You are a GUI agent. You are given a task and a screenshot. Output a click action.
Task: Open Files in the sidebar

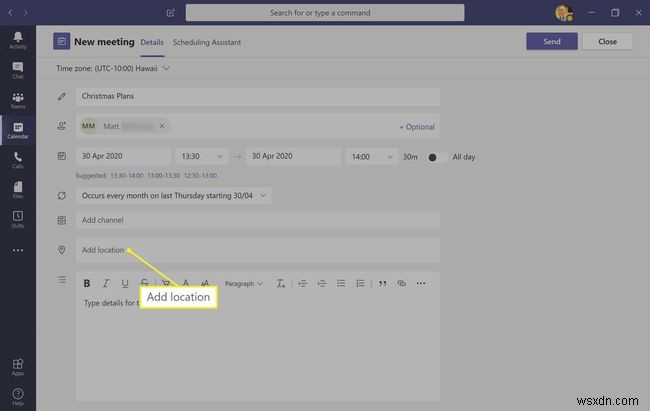pos(18,190)
